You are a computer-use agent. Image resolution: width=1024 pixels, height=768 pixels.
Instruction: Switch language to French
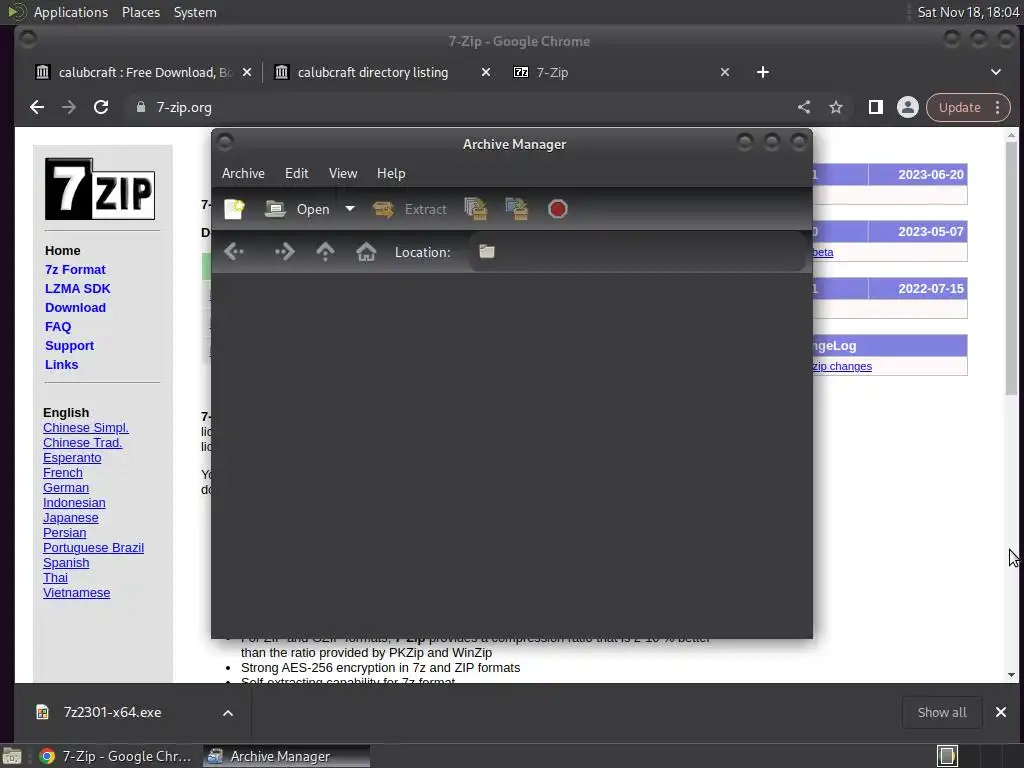coord(63,472)
